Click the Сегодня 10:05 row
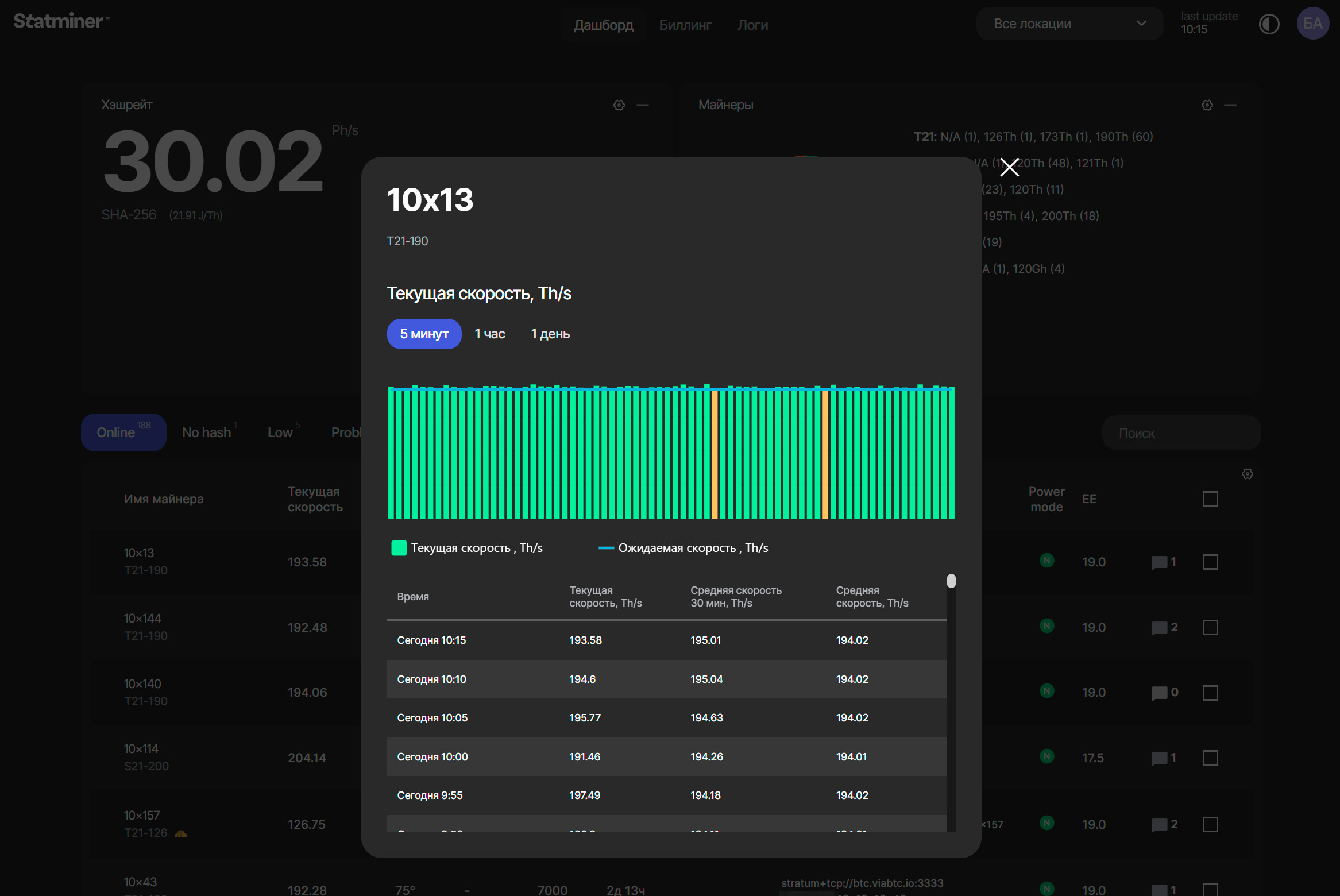Image resolution: width=1340 pixels, height=896 pixels. [x=667, y=718]
